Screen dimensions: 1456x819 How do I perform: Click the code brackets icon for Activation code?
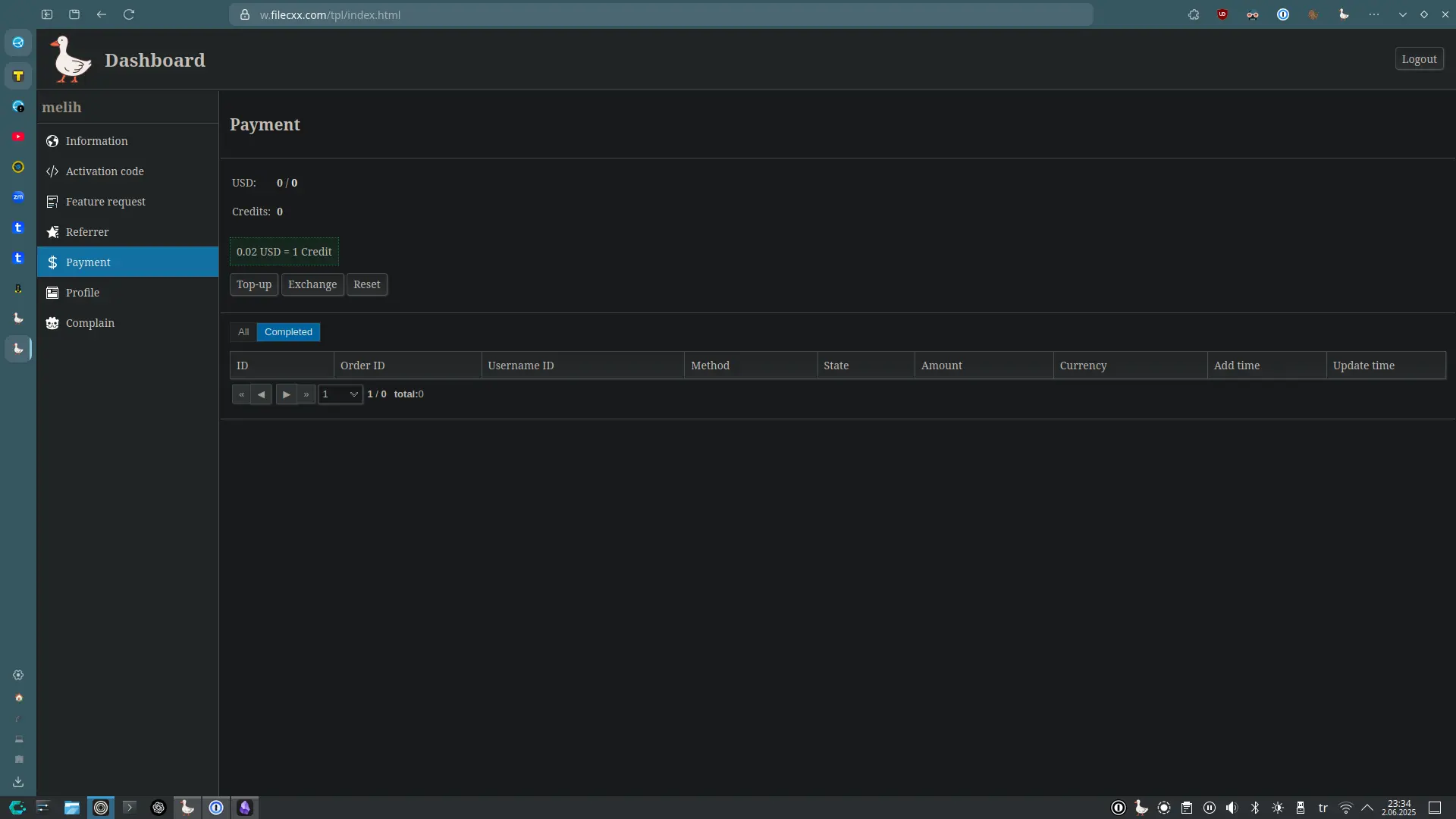[52, 171]
